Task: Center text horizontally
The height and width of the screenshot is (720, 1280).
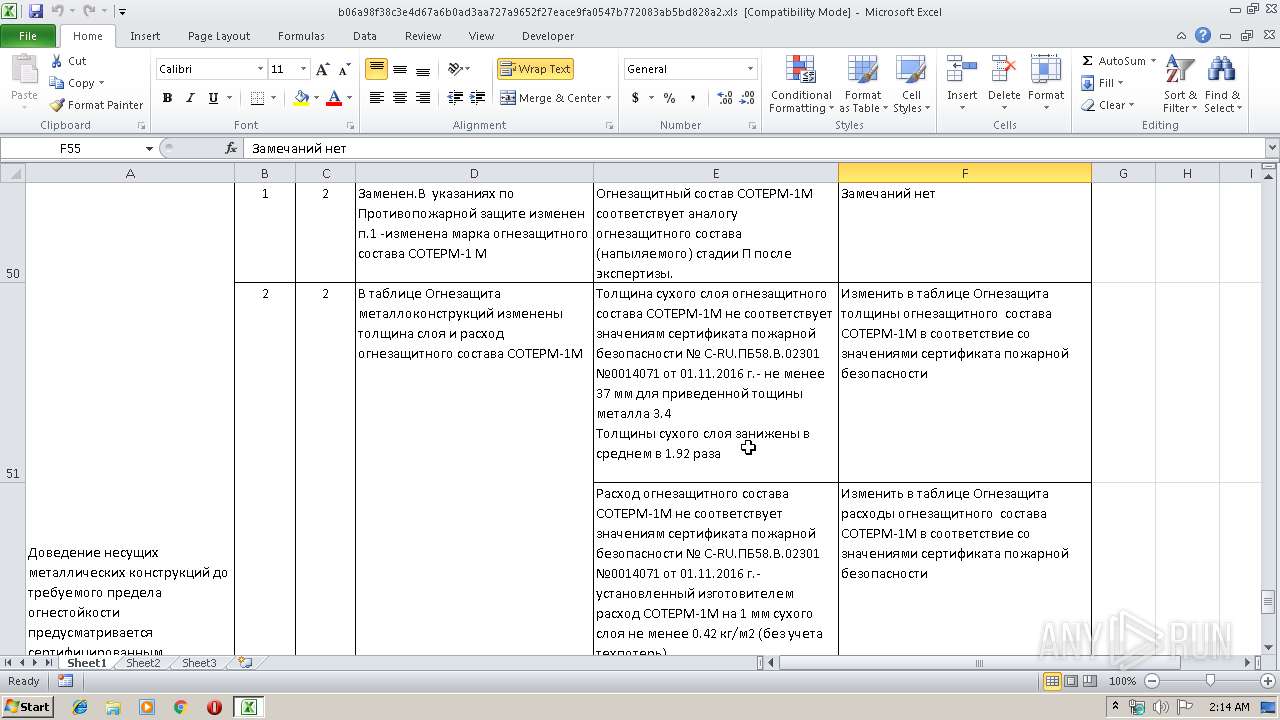Action: 399,98
